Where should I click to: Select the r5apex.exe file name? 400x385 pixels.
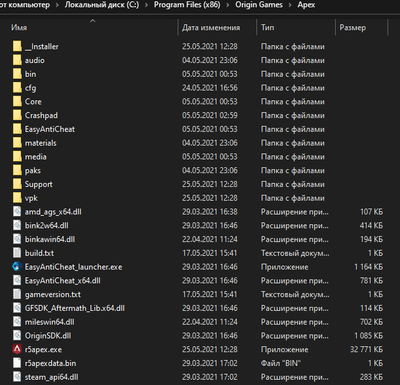click(x=43, y=350)
